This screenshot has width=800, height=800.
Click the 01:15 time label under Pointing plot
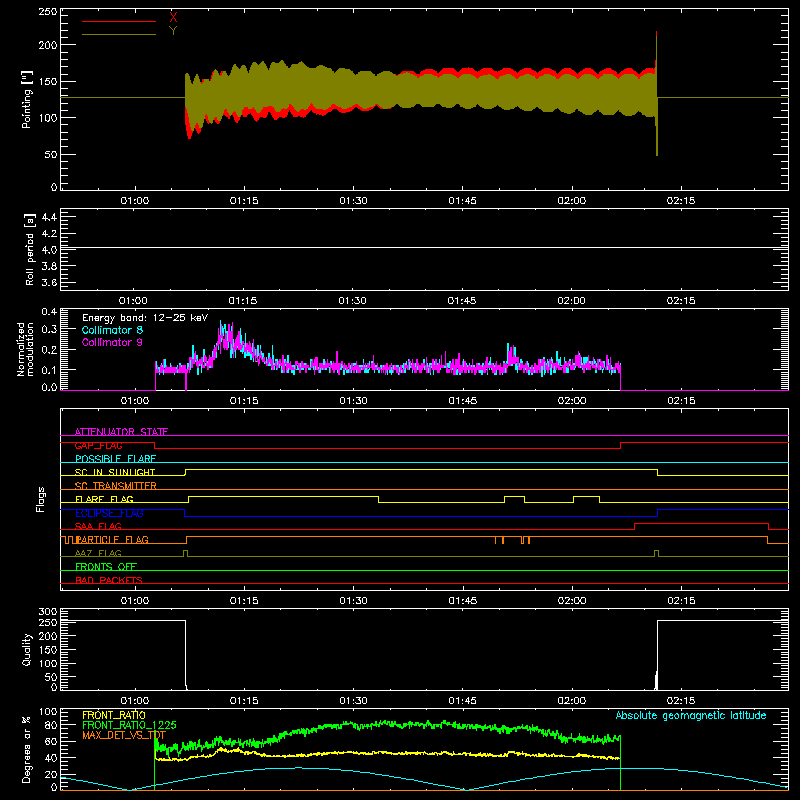[244, 201]
